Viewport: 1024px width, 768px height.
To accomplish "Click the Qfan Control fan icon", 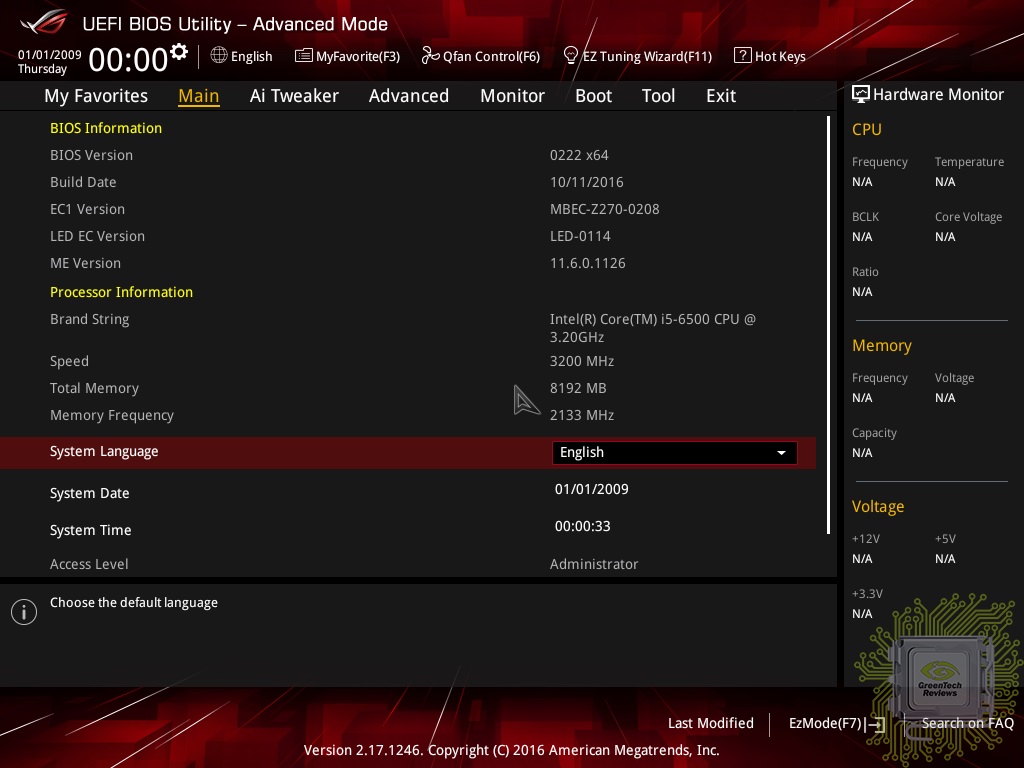I will click(x=430, y=56).
